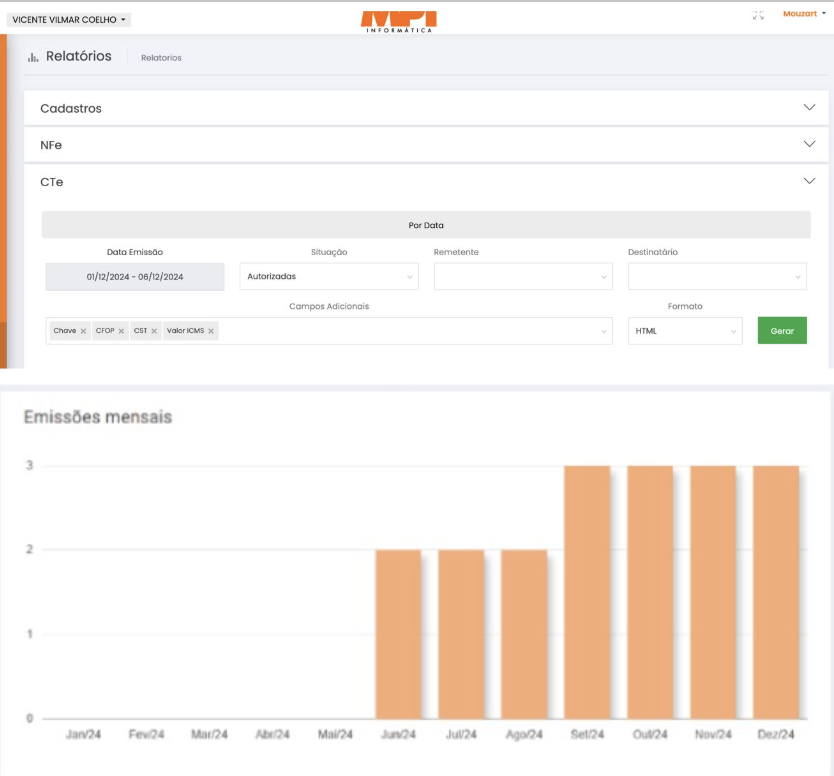Click the green Gerar button
Viewport: 834px width, 776px height.
click(782, 331)
